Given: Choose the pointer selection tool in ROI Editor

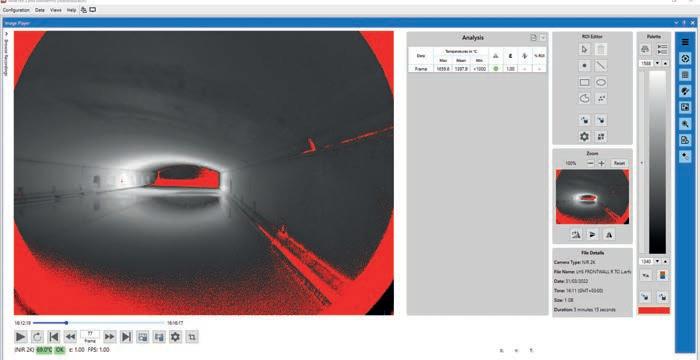Looking at the screenshot, I should click(584, 49).
